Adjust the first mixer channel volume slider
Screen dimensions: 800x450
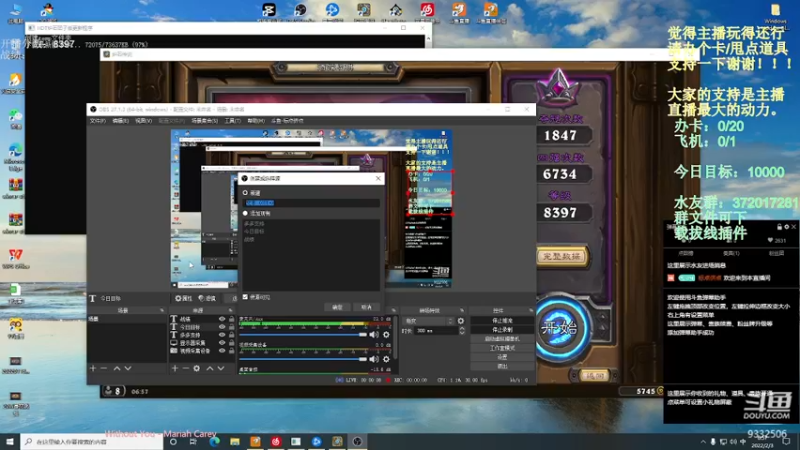pyautogui.click(x=303, y=335)
